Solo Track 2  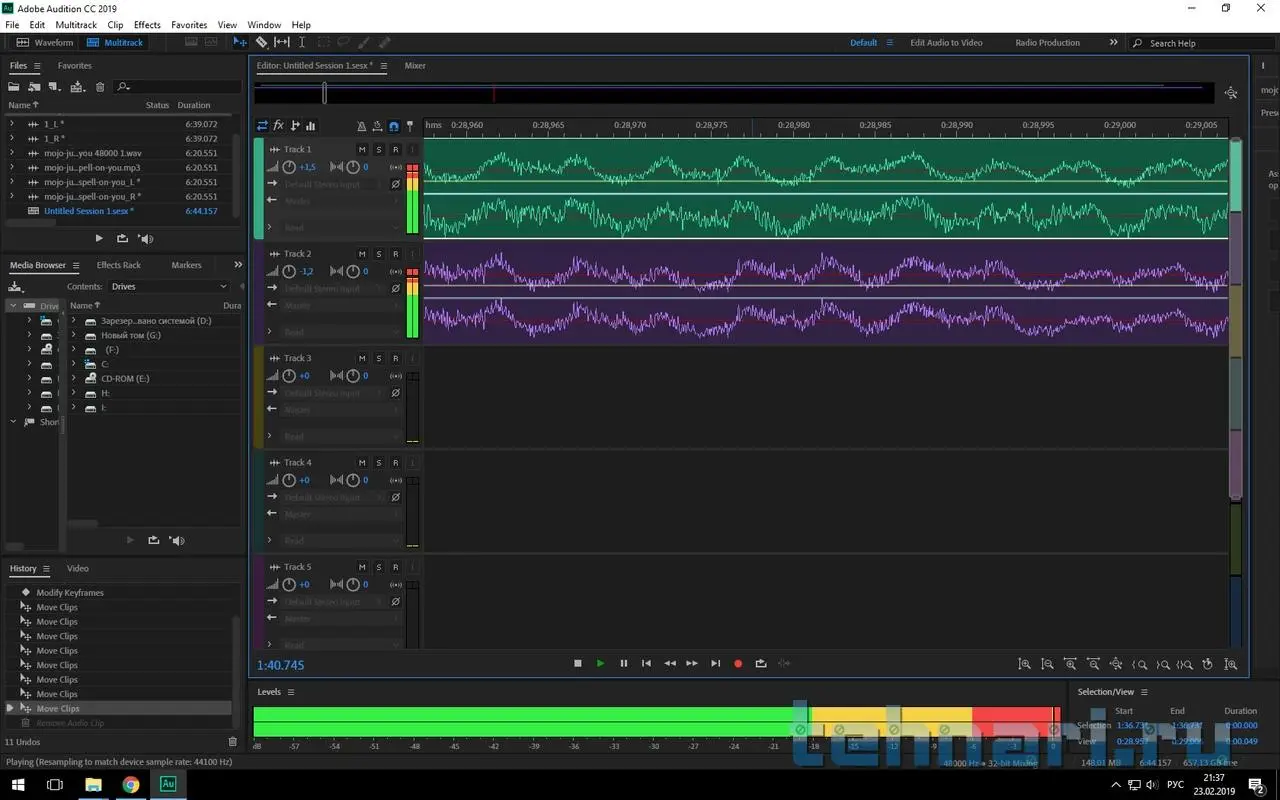click(379, 254)
